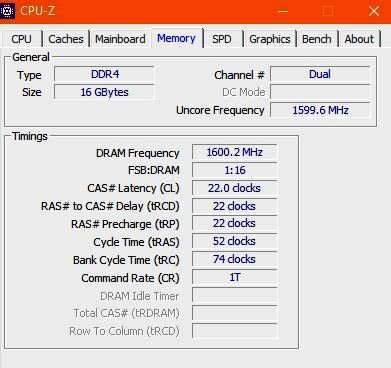Close the CPU-Z window
The image size is (391, 368).
click(x=374, y=11)
